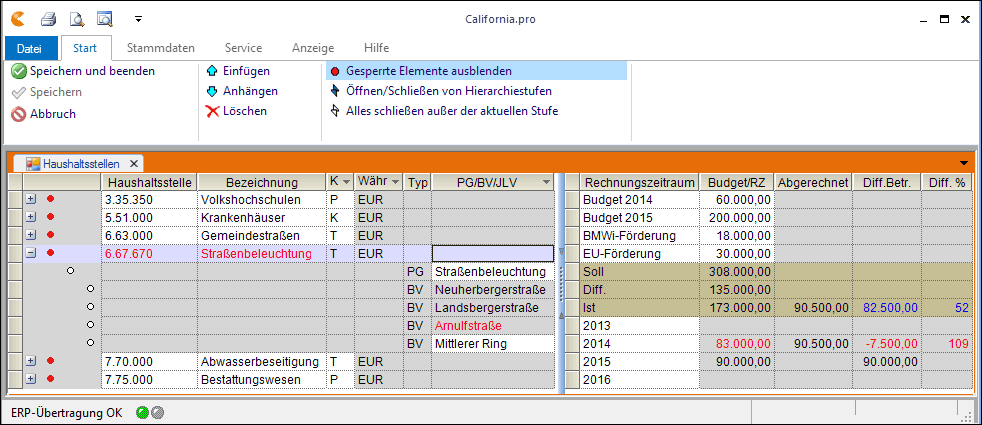Click the ERP-Übertragung OK status text
982x425 pixels.
point(66,412)
